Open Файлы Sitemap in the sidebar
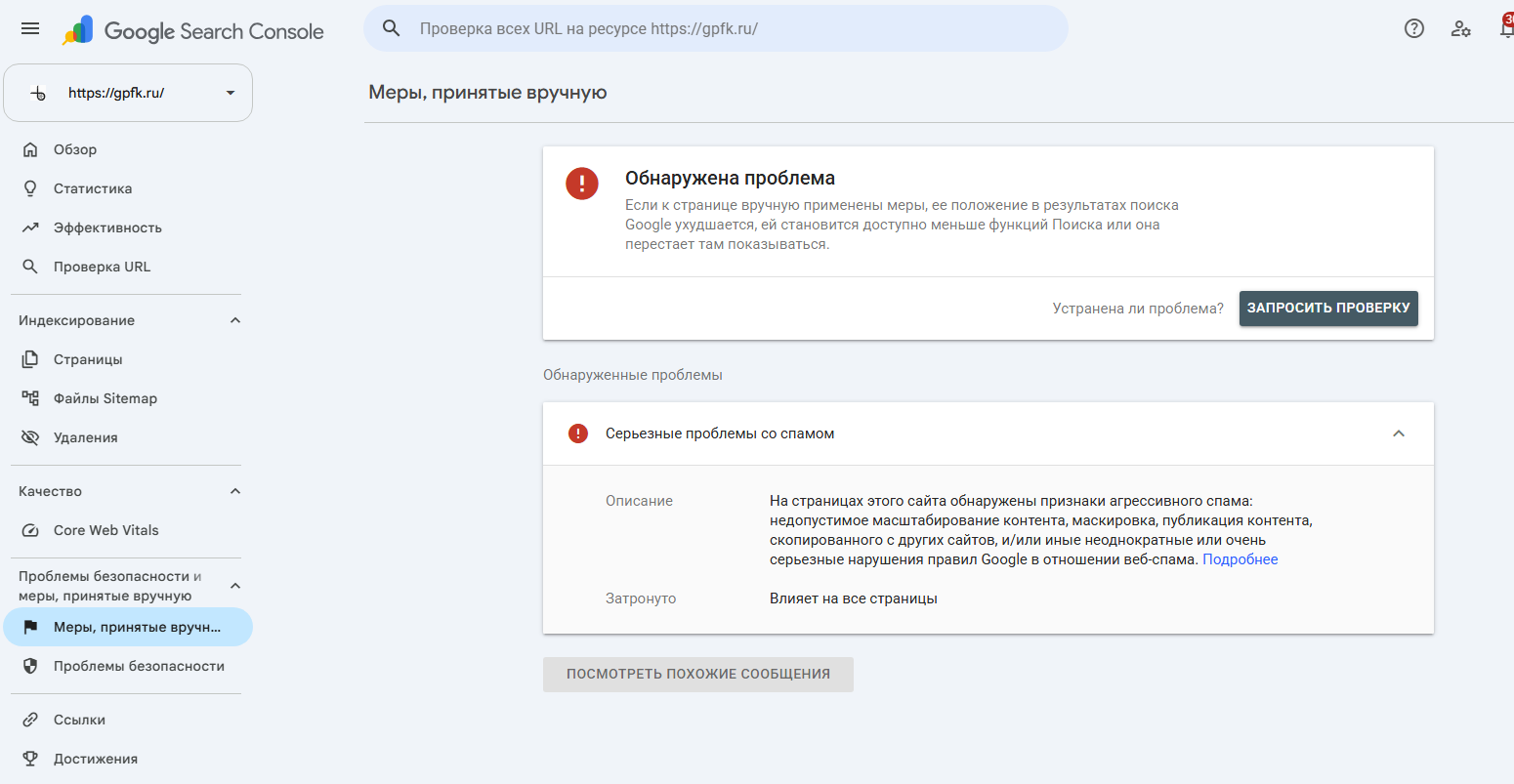The image size is (1514, 784). (128, 398)
